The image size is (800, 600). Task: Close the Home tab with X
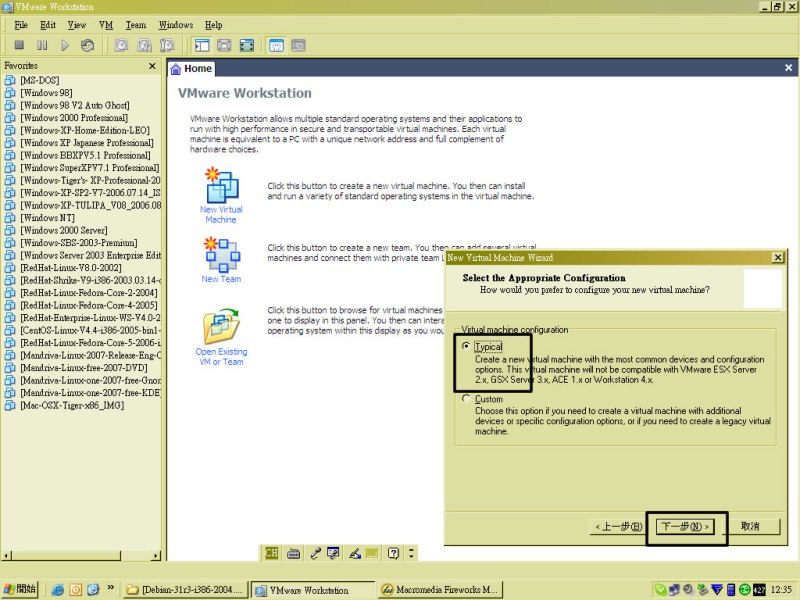click(788, 67)
